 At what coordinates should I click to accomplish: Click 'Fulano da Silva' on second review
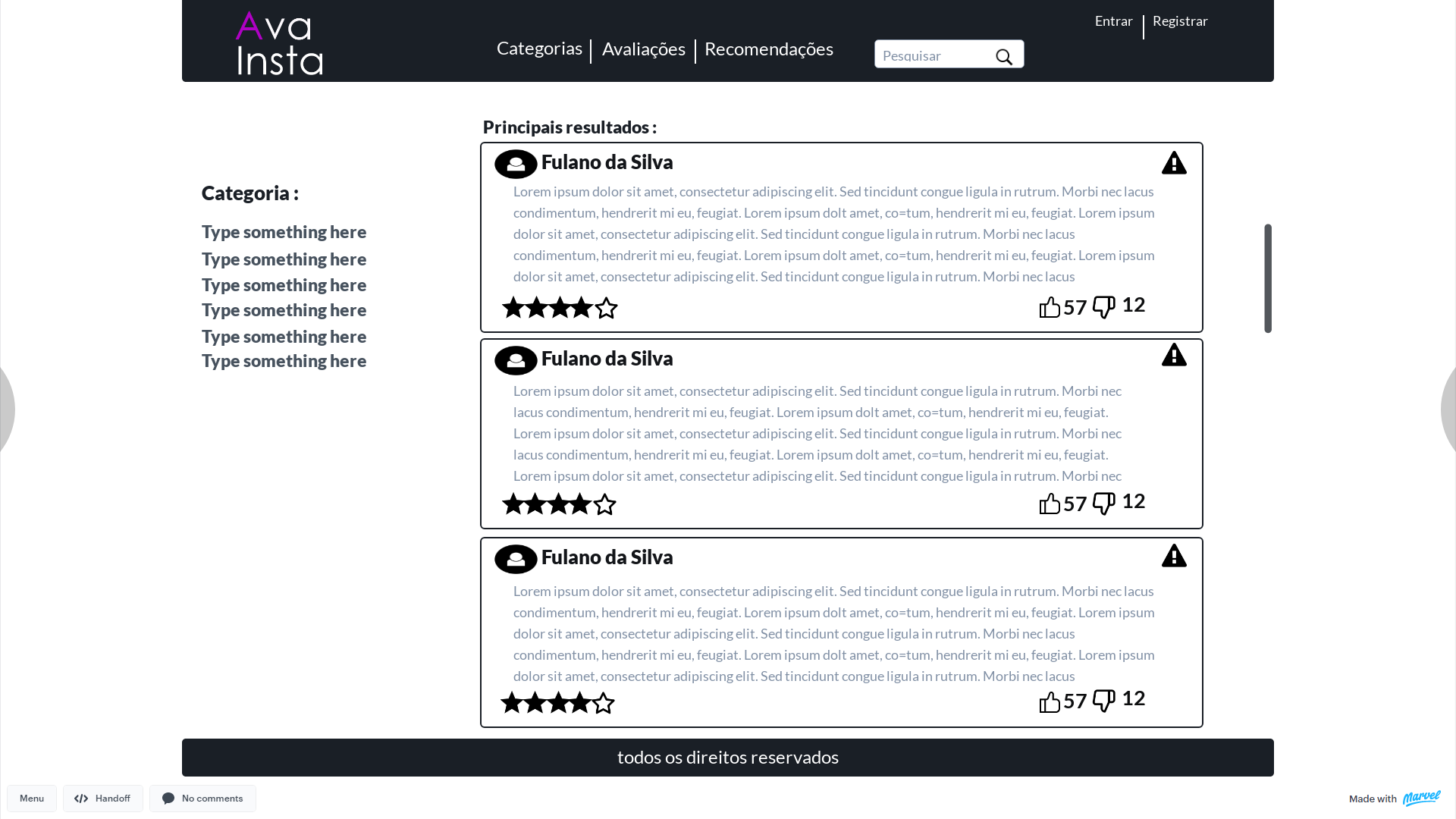tap(607, 359)
